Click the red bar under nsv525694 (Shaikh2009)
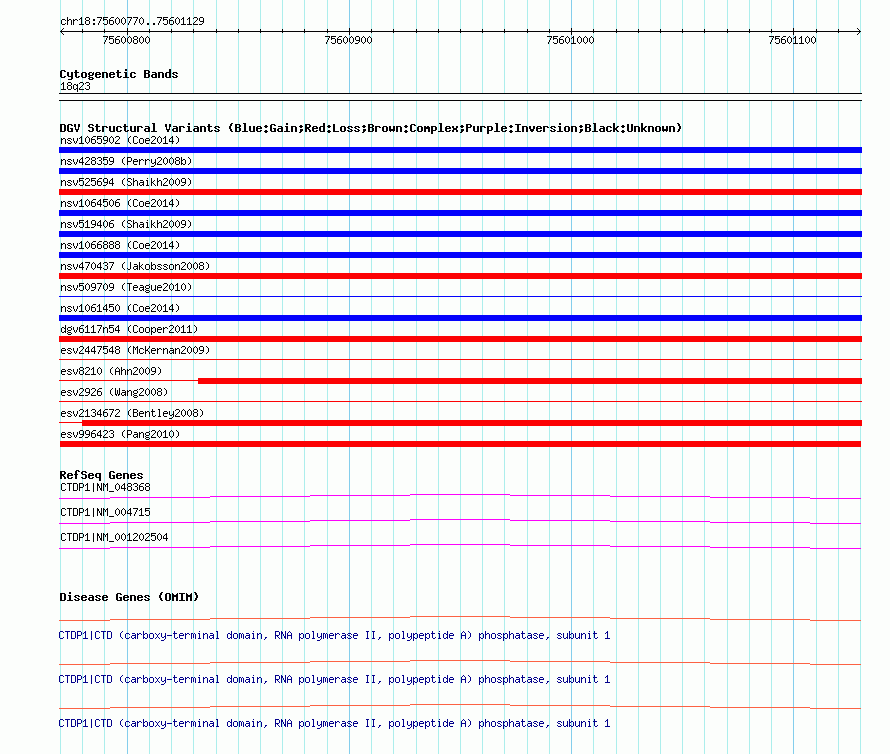 (x=460, y=192)
